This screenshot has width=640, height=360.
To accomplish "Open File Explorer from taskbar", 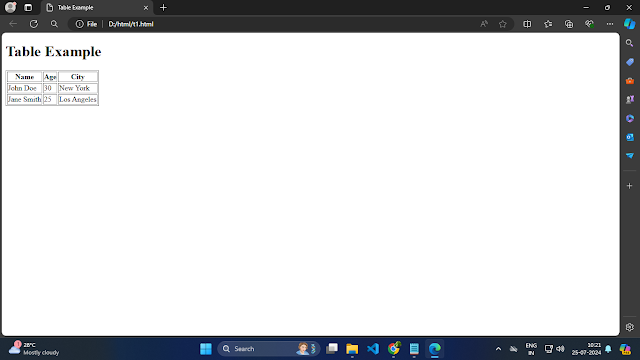I will [352, 349].
